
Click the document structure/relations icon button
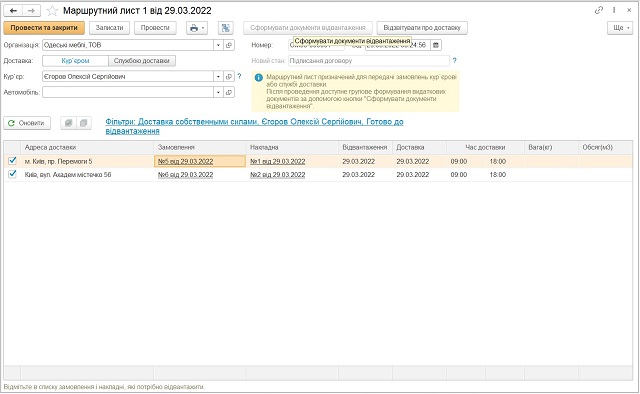tap(226, 28)
